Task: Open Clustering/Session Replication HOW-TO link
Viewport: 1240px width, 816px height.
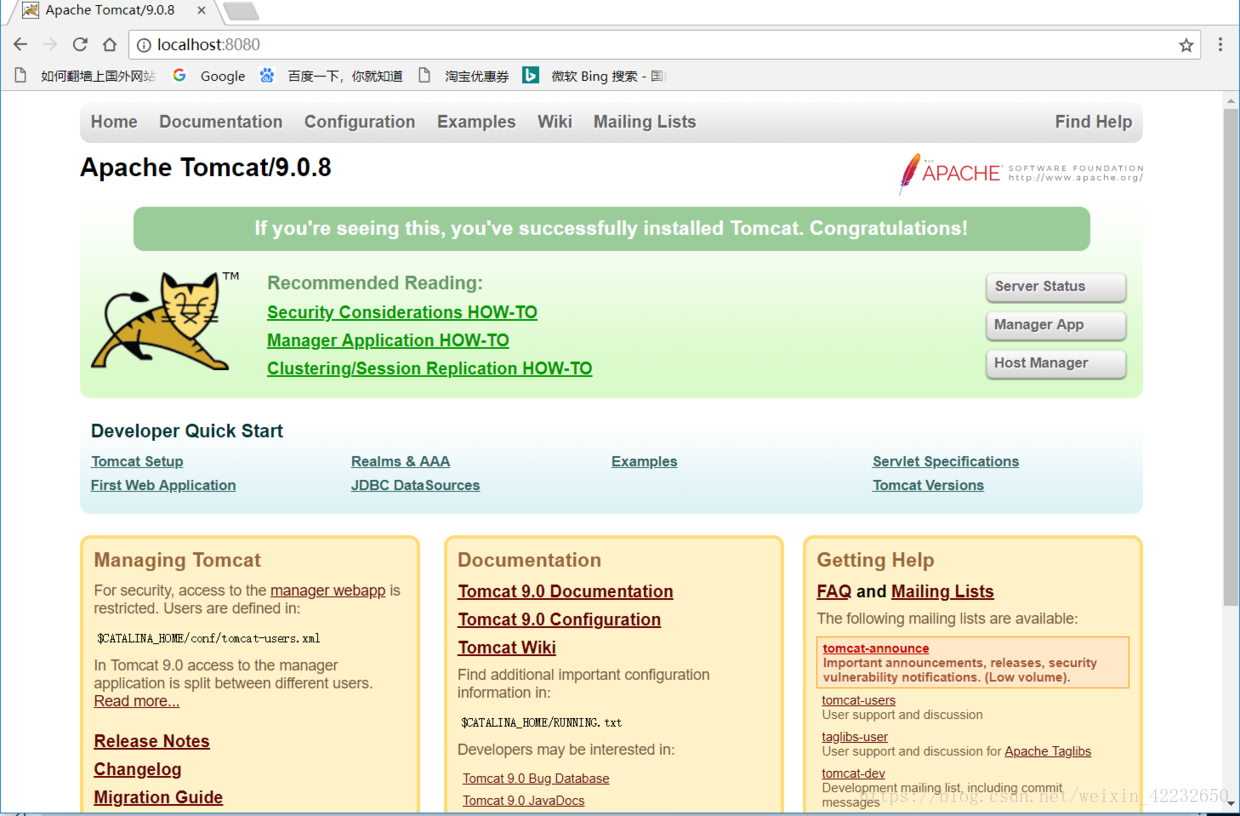Action: (x=430, y=369)
